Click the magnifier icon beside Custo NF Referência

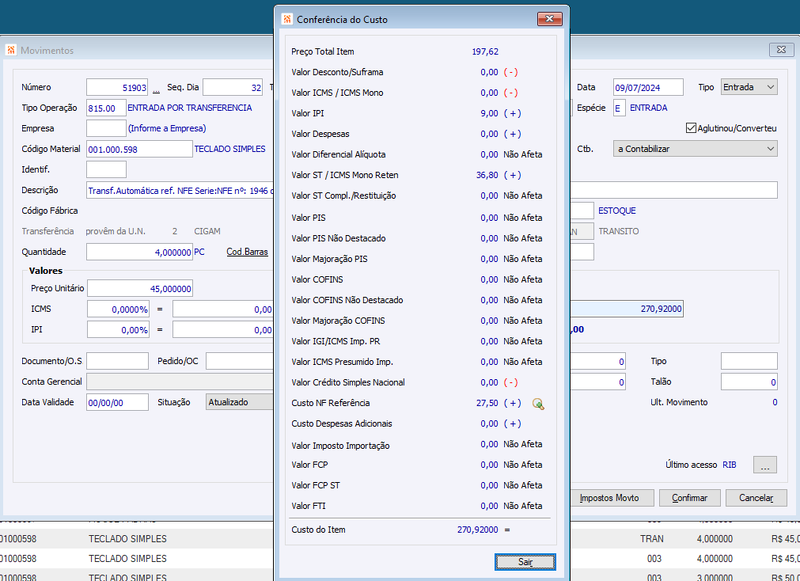click(538, 404)
